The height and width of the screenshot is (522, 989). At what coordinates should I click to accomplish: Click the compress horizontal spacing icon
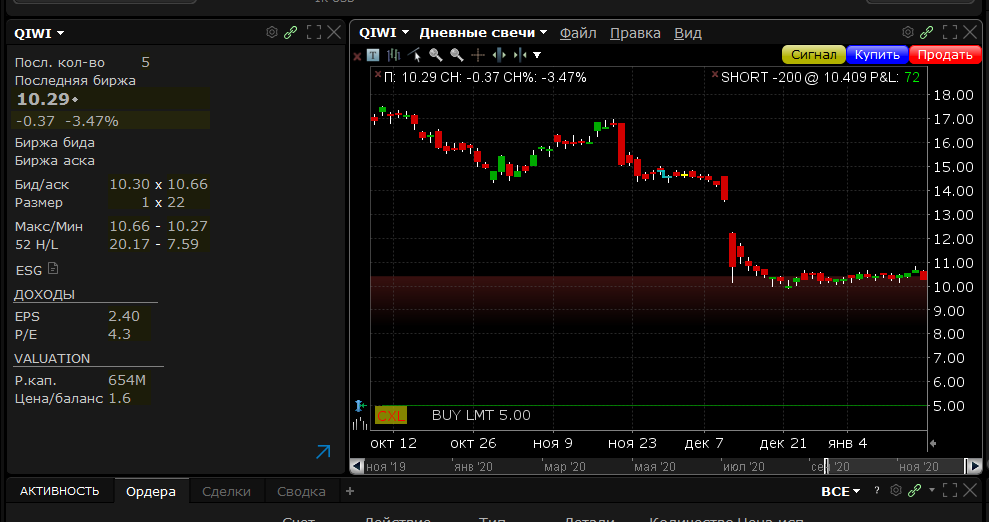coord(520,55)
